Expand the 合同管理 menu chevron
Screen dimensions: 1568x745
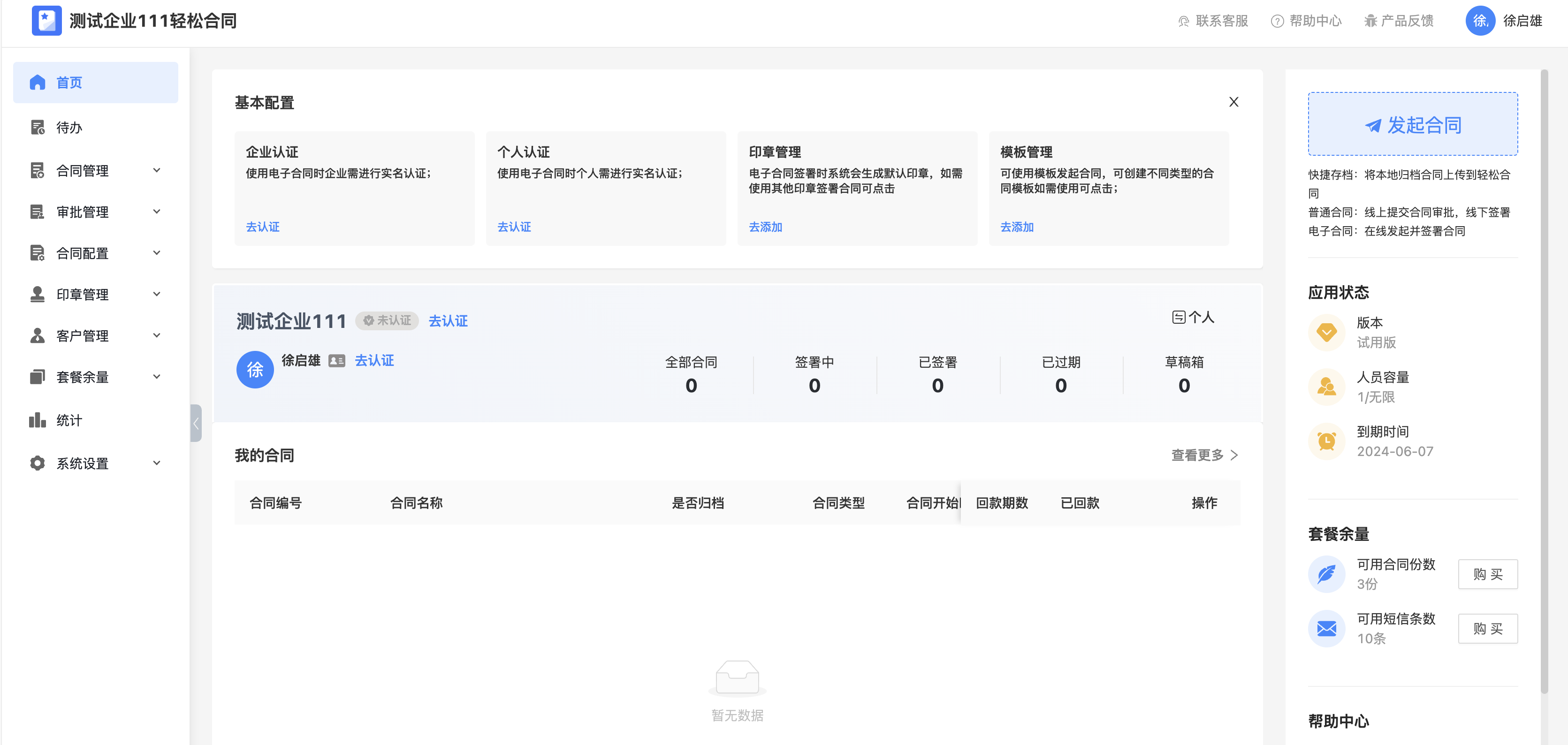pyautogui.click(x=156, y=170)
